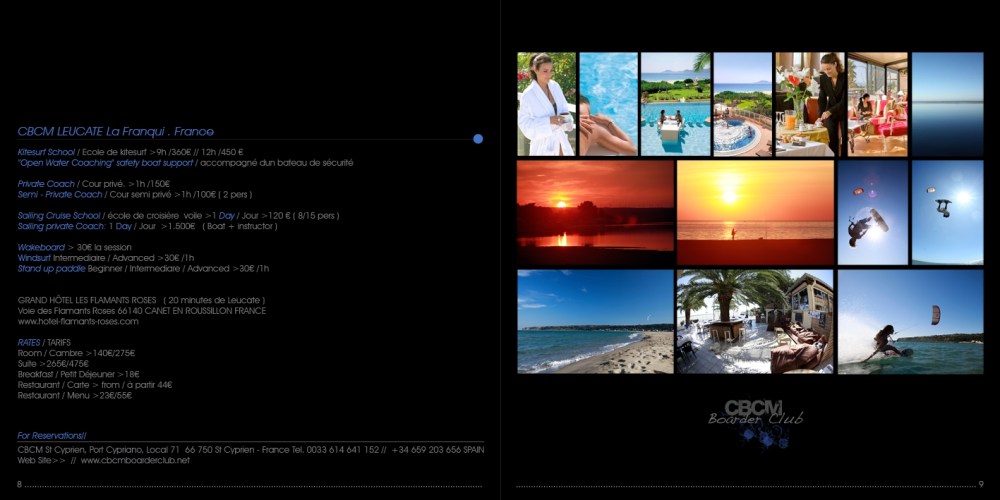
Task: Select the swimming pool with sea view photo
Action: point(675,104)
